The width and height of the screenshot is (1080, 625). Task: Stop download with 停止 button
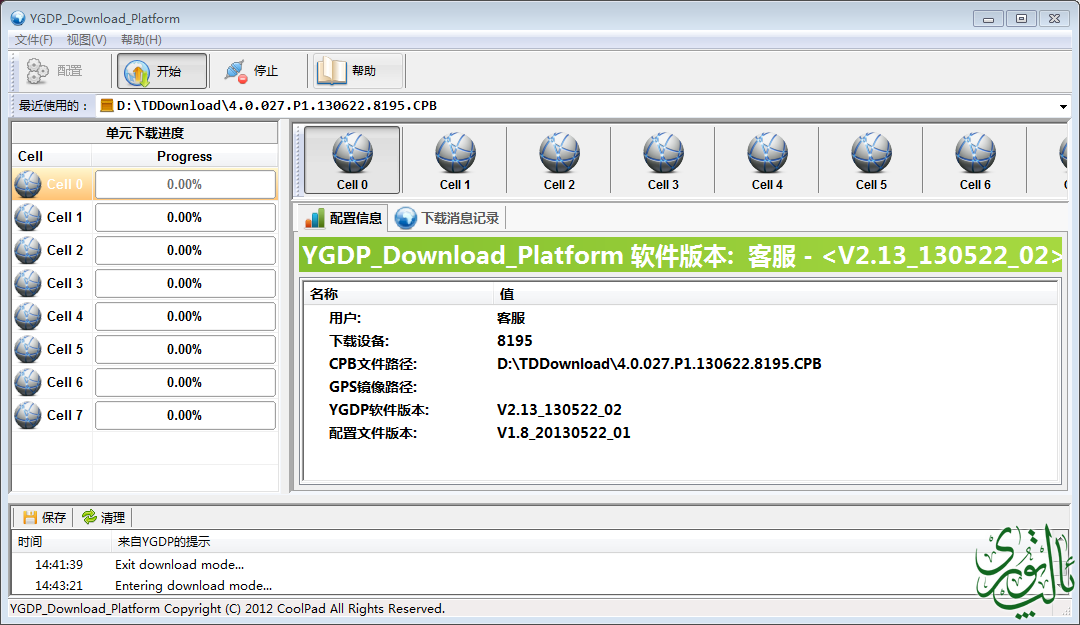(x=251, y=71)
